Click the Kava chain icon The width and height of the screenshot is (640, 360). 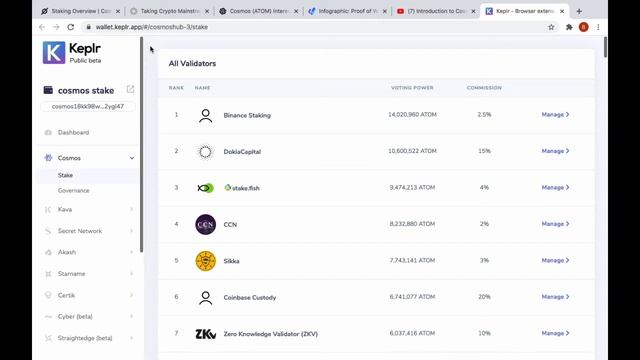pos(48,209)
